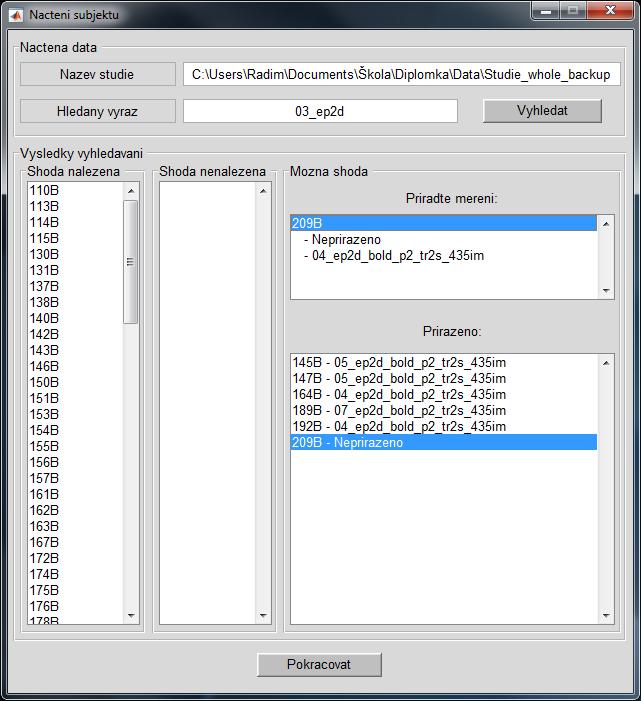Click up arrow of Prirazeno list scrollbar
Screen dimensions: 641x701
pos(606,363)
